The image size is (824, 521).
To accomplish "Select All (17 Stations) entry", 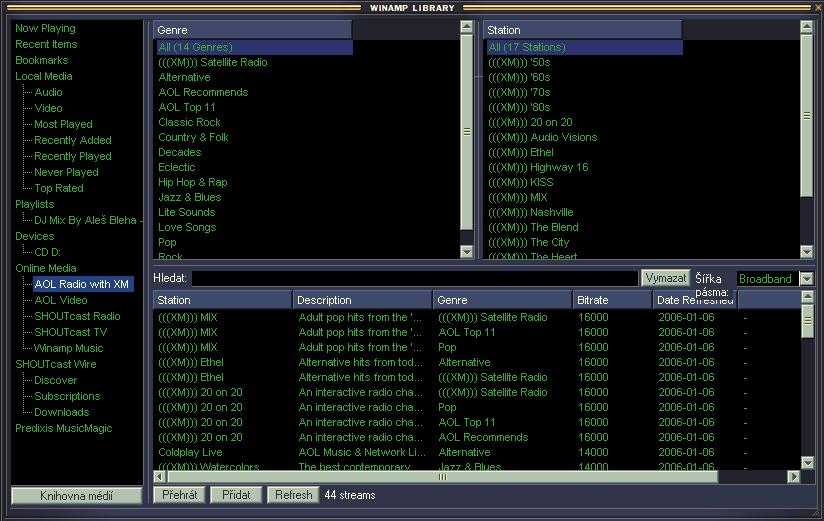I will [x=585, y=47].
